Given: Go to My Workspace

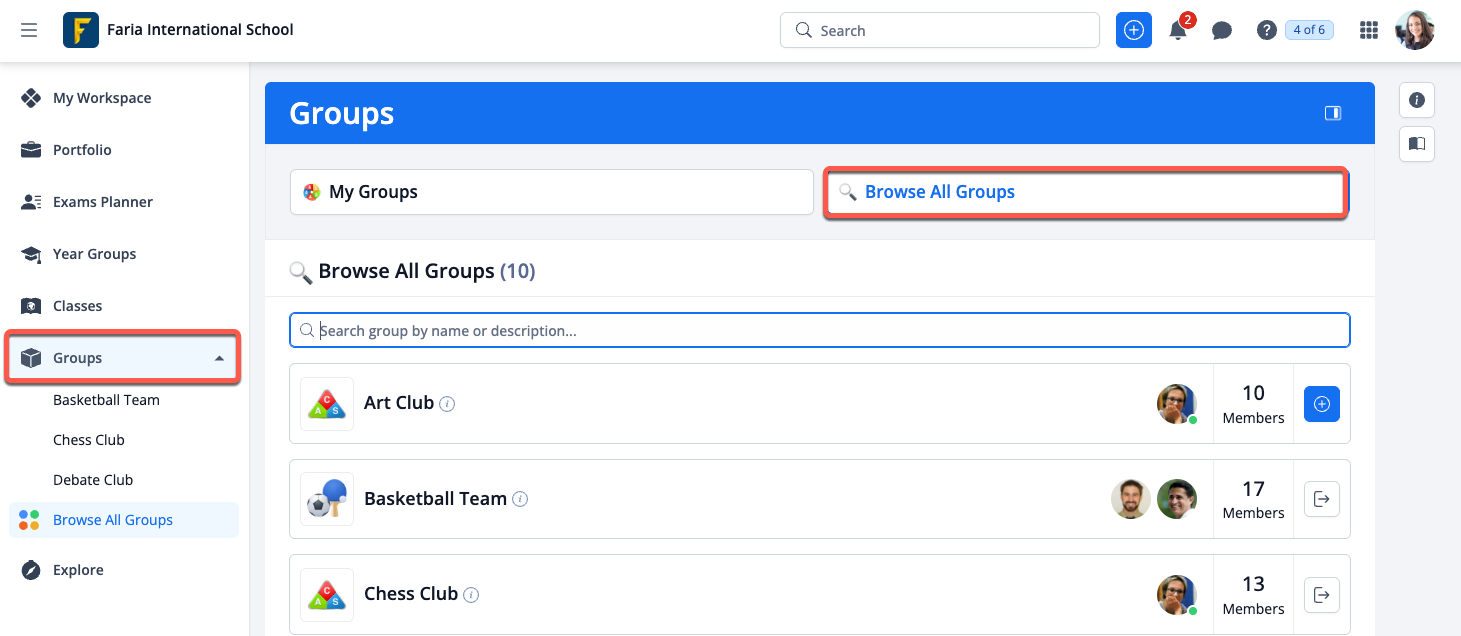Looking at the screenshot, I should tap(102, 98).
